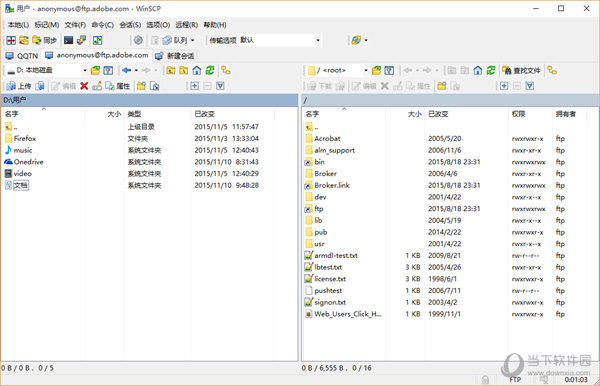Expand local back-history dropdown arrow
The width and height of the screenshot is (600, 386).
click(136, 70)
